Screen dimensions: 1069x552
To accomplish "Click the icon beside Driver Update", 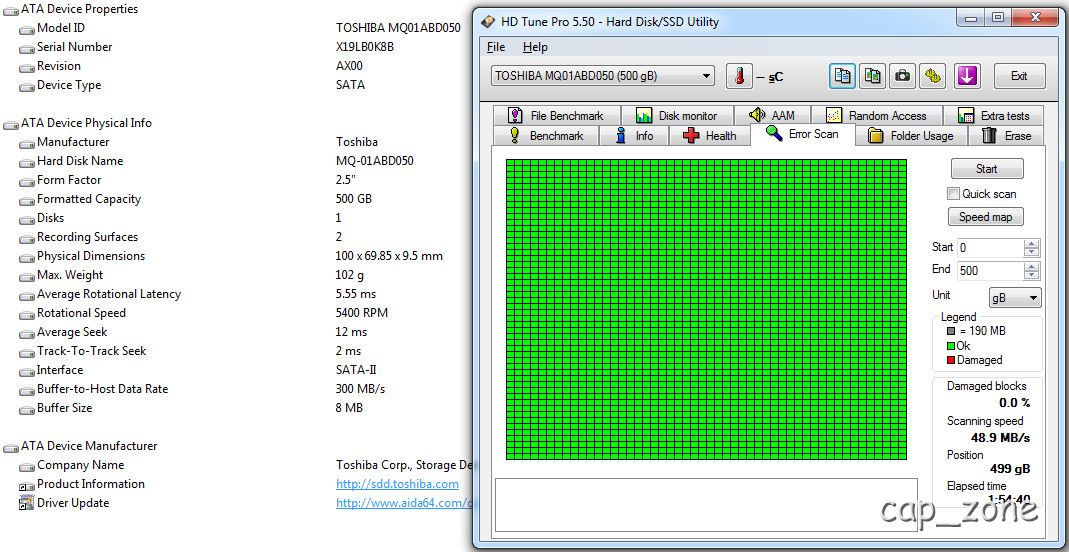I will click(x=27, y=504).
